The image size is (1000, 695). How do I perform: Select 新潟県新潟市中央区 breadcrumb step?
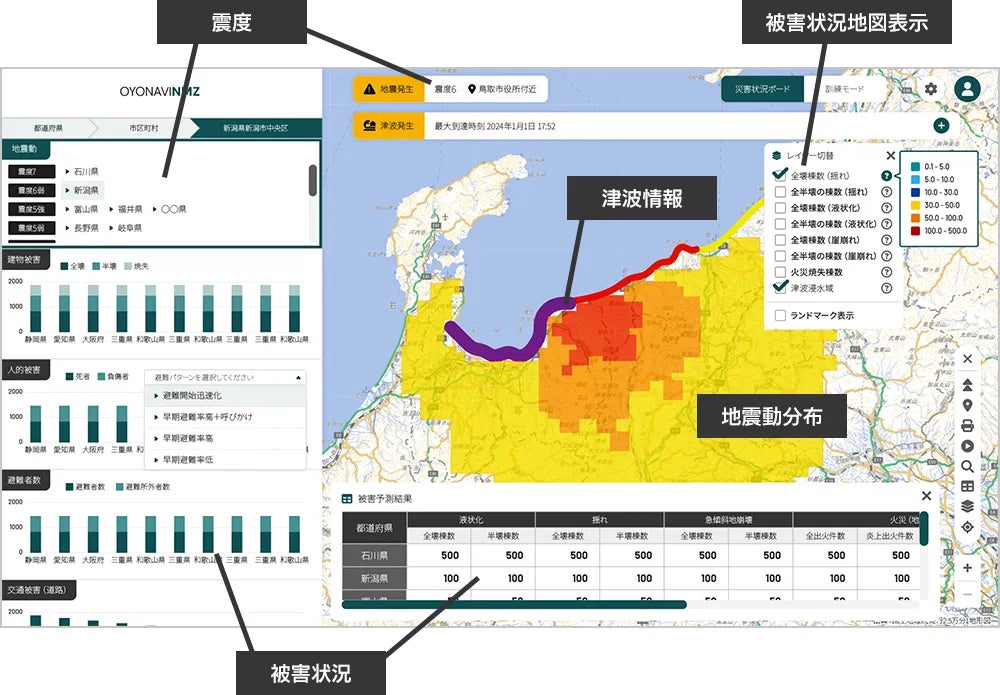(x=255, y=128)
